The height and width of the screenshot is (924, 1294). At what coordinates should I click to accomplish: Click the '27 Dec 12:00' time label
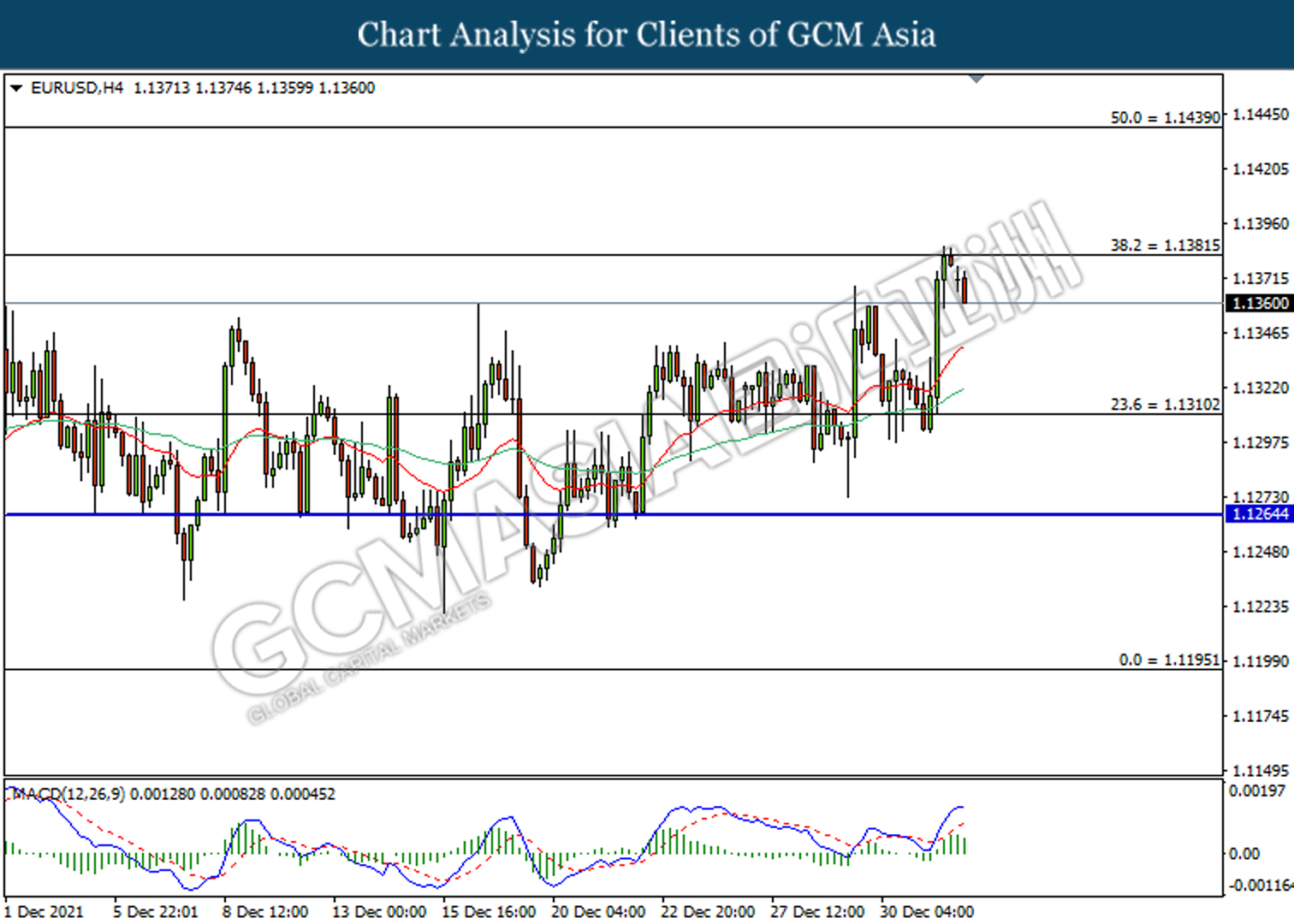(816, 912)
